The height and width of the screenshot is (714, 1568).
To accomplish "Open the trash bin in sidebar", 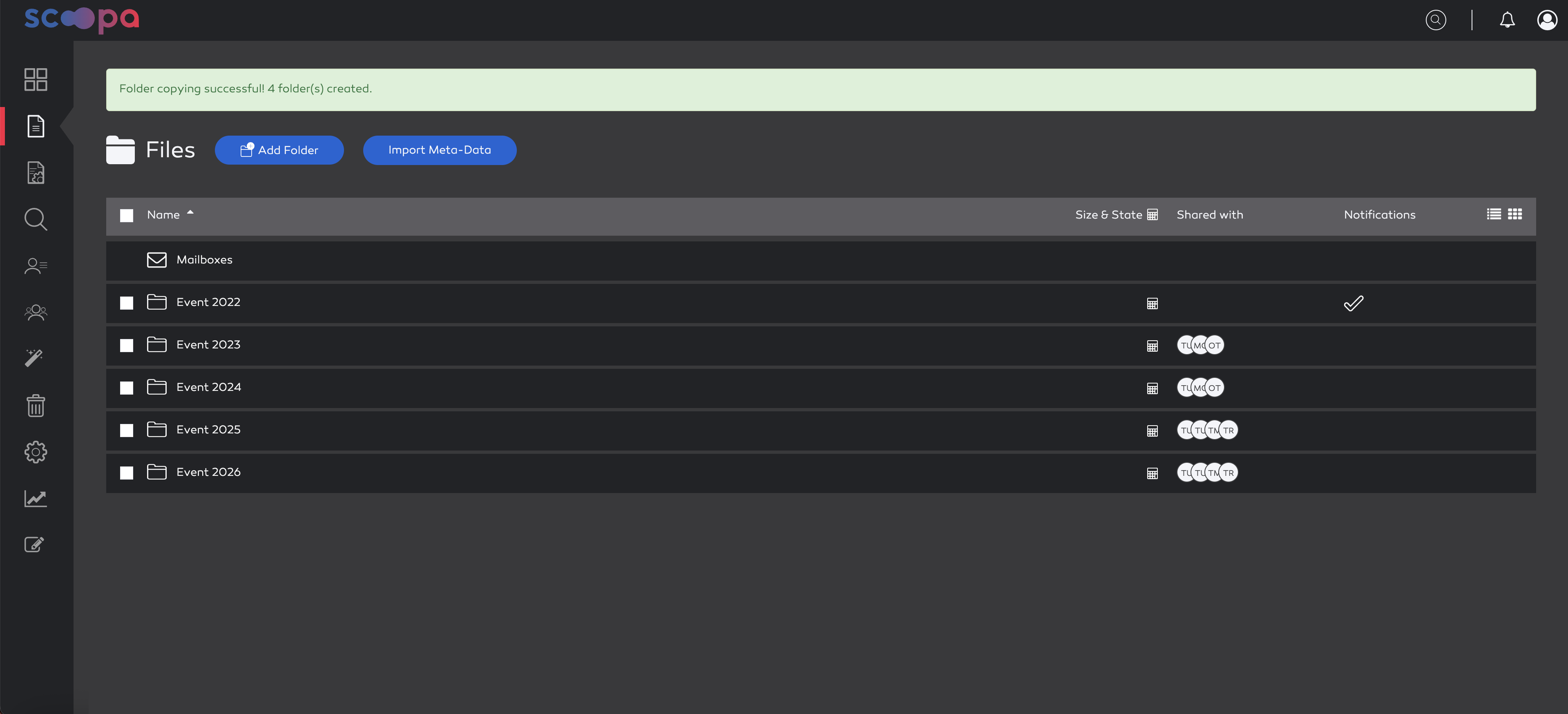I will pyautogui.click(x=35, y=405).
